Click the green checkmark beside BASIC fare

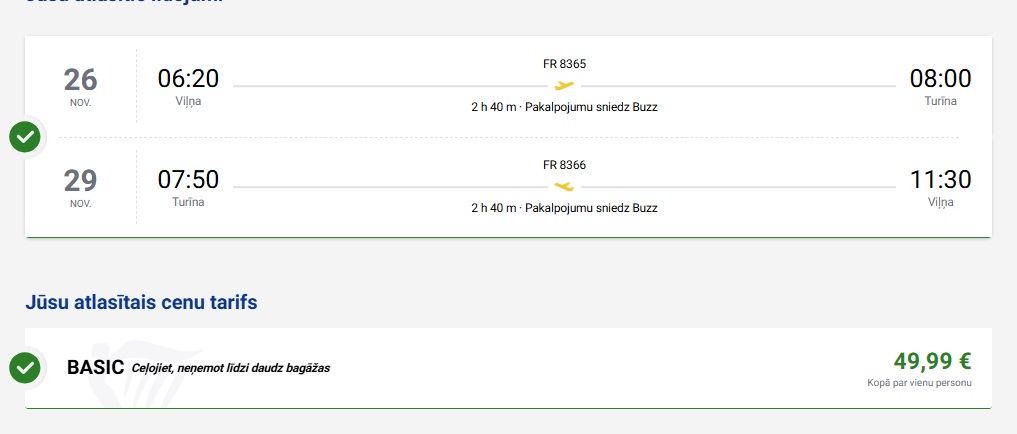25,368
